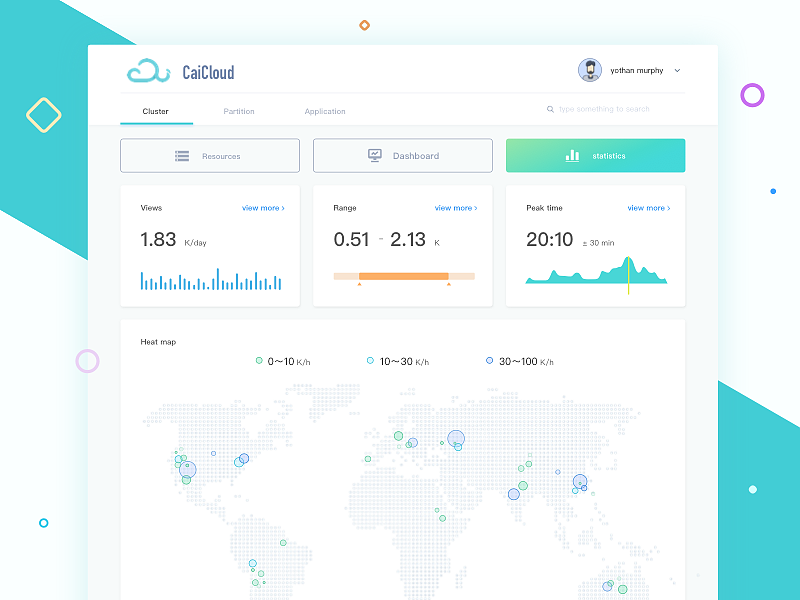Click the '1.83' views value

(158, 239)
